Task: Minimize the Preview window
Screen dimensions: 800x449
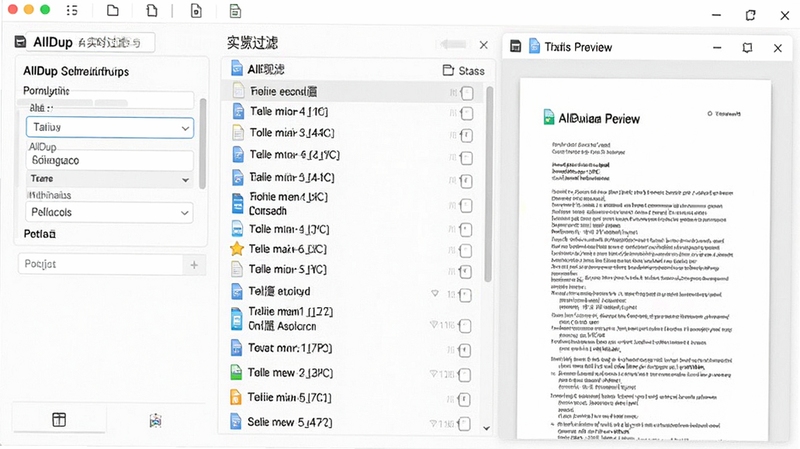Action: [x=717, y=47]
